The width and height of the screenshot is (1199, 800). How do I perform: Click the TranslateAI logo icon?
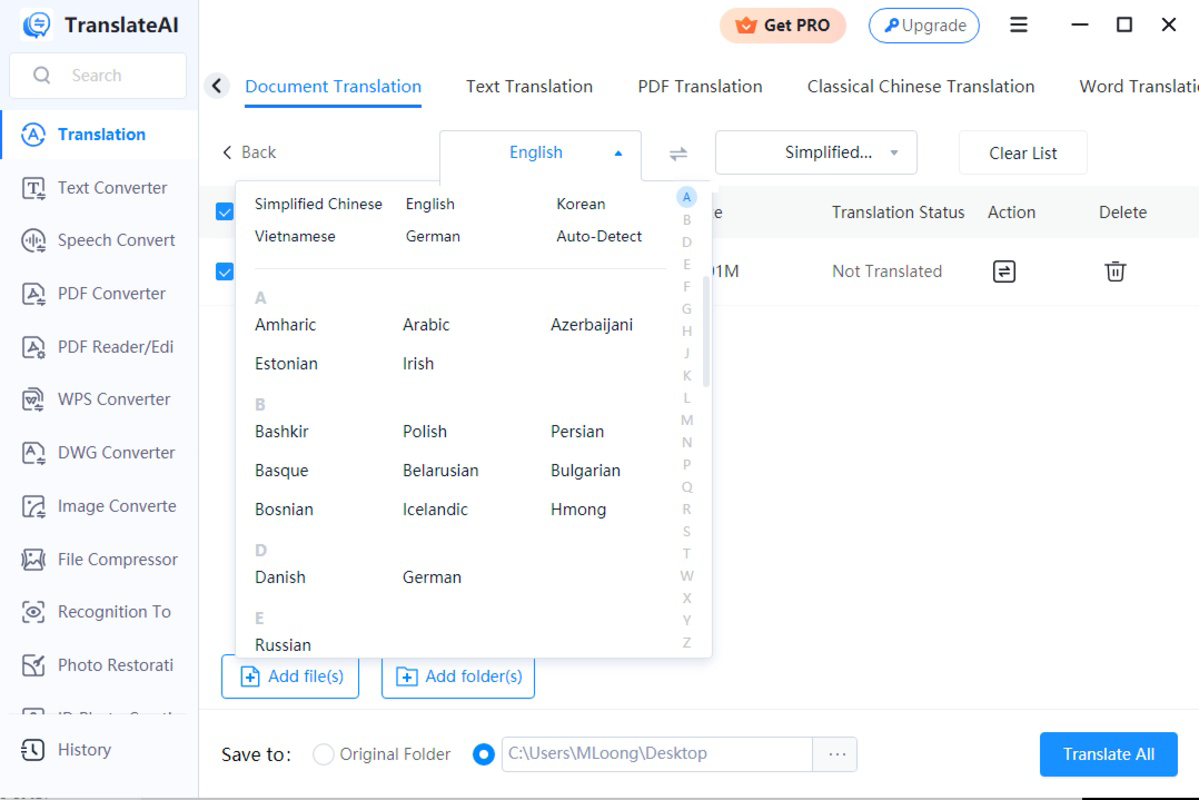(36, 24)
